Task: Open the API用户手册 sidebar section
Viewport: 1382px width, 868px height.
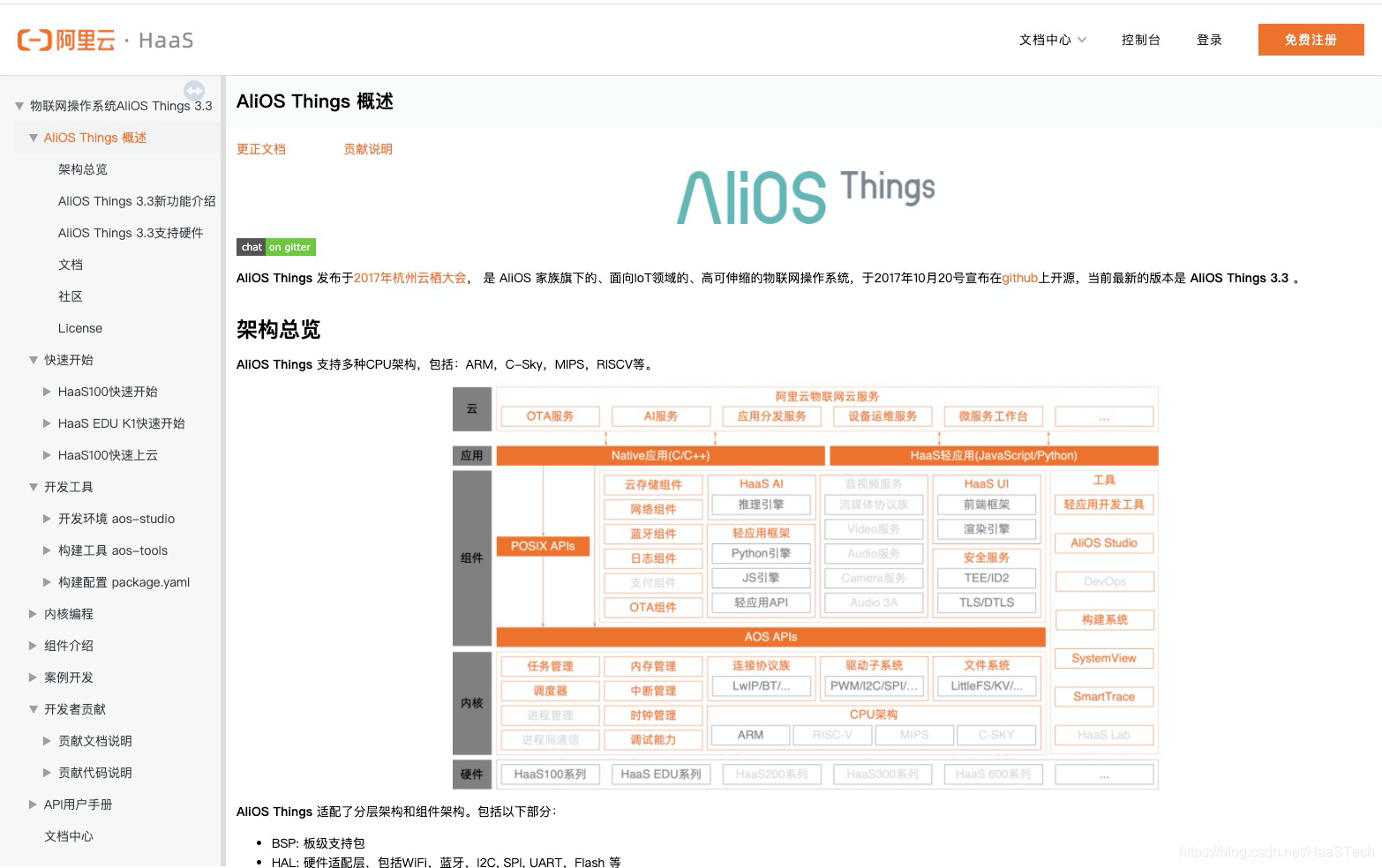Action: click(x=79, y=804)
